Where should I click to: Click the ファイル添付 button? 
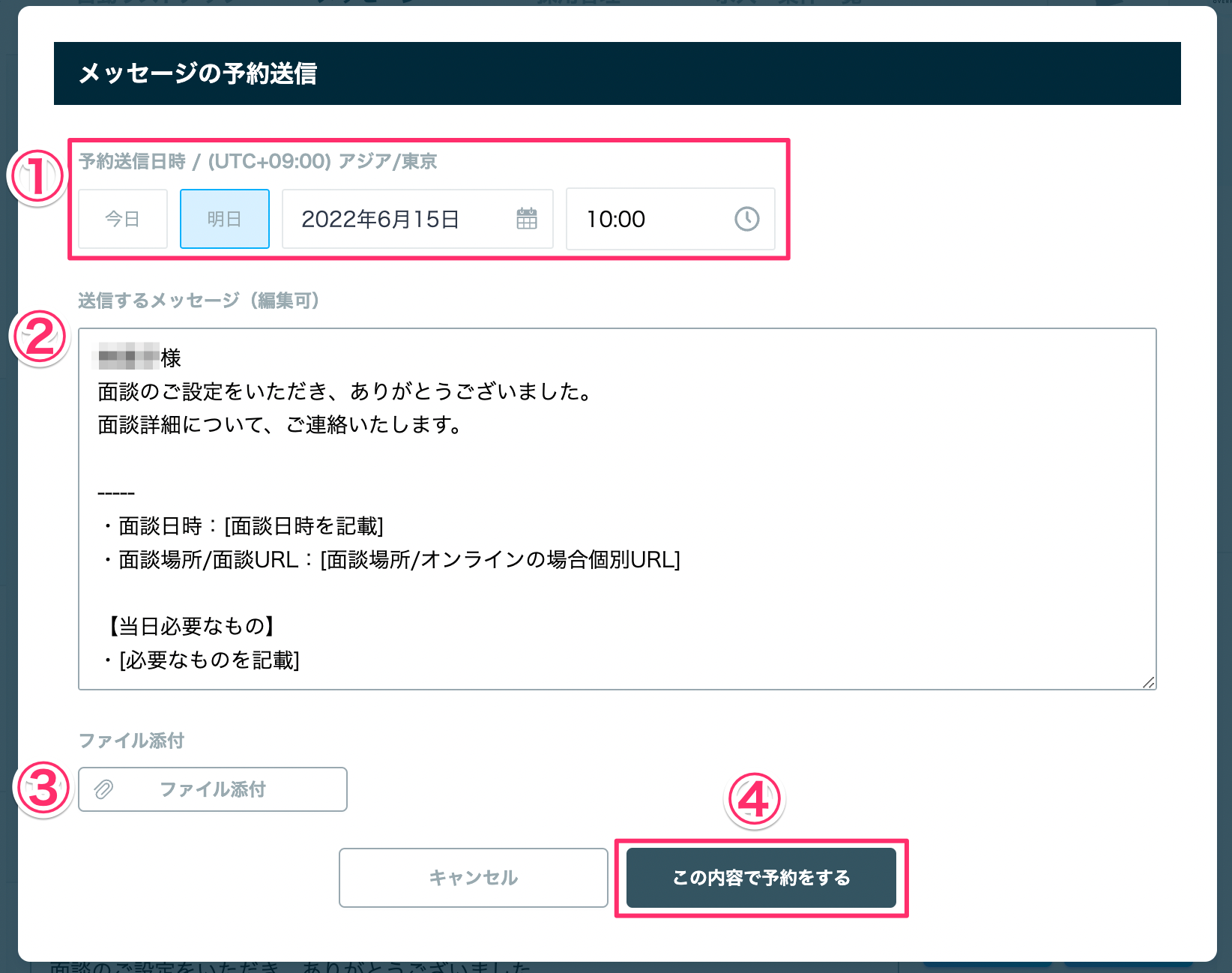coord(213,789)
